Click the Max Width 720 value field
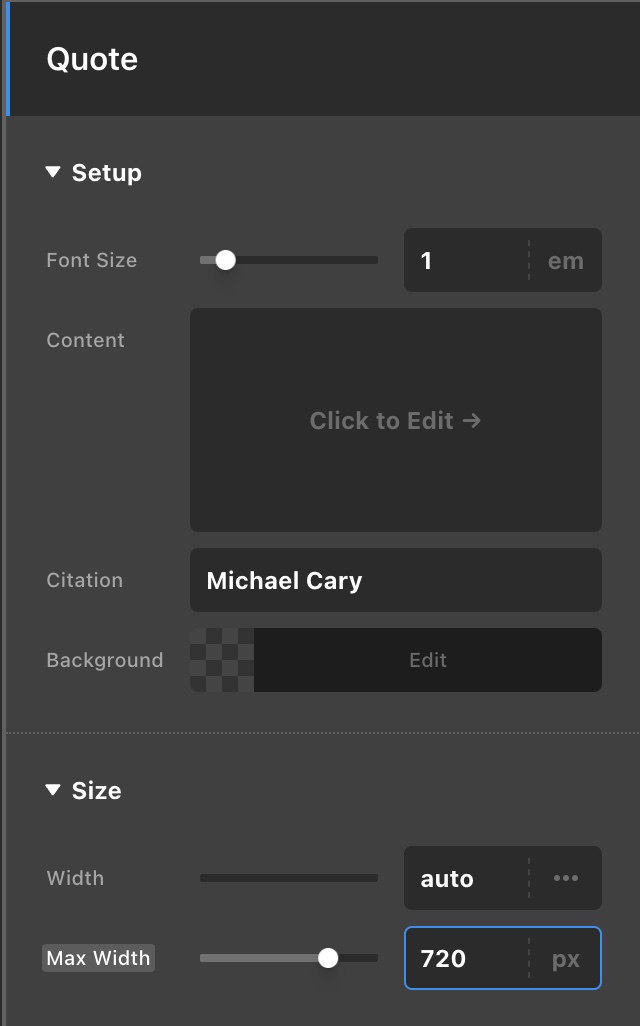This screenshot has height=1026, width=640. coord(466,959)
